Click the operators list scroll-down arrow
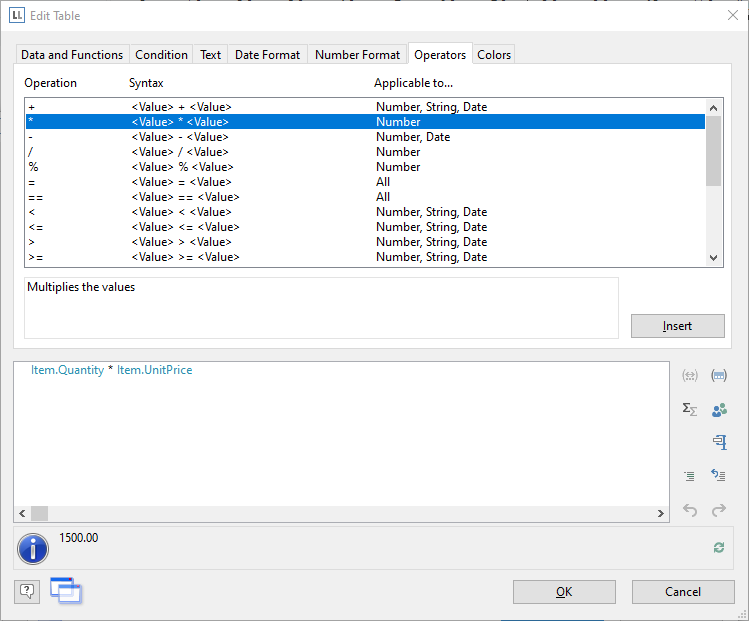The width and height of the screenshot is (749, 621). [713, 258]
